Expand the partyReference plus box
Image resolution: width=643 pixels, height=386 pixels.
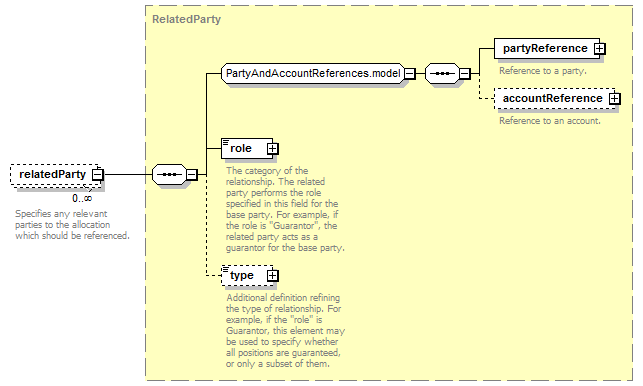pos(600,49)
